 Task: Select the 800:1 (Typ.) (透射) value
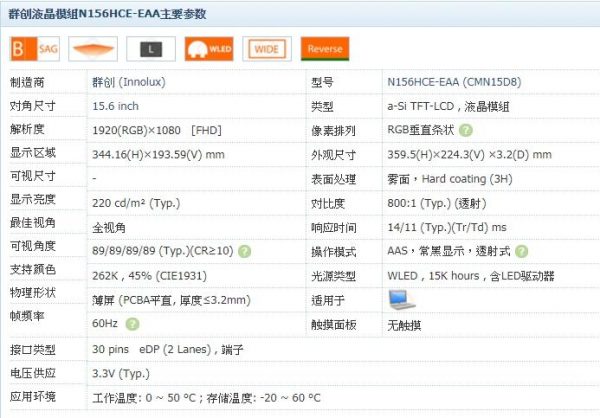(x=437, y=203)
